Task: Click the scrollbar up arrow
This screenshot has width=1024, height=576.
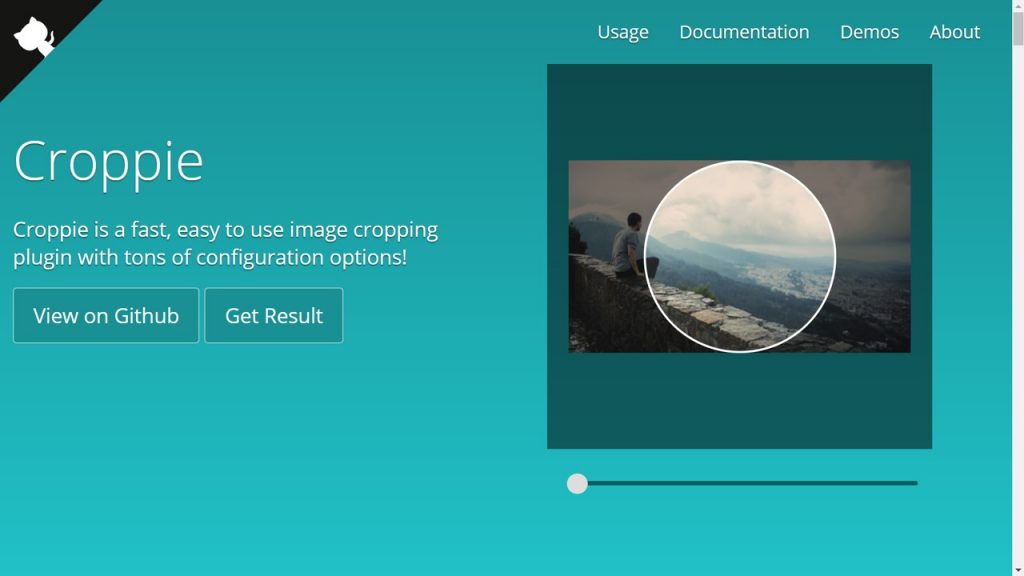Action: click(x=1017, y=8)
